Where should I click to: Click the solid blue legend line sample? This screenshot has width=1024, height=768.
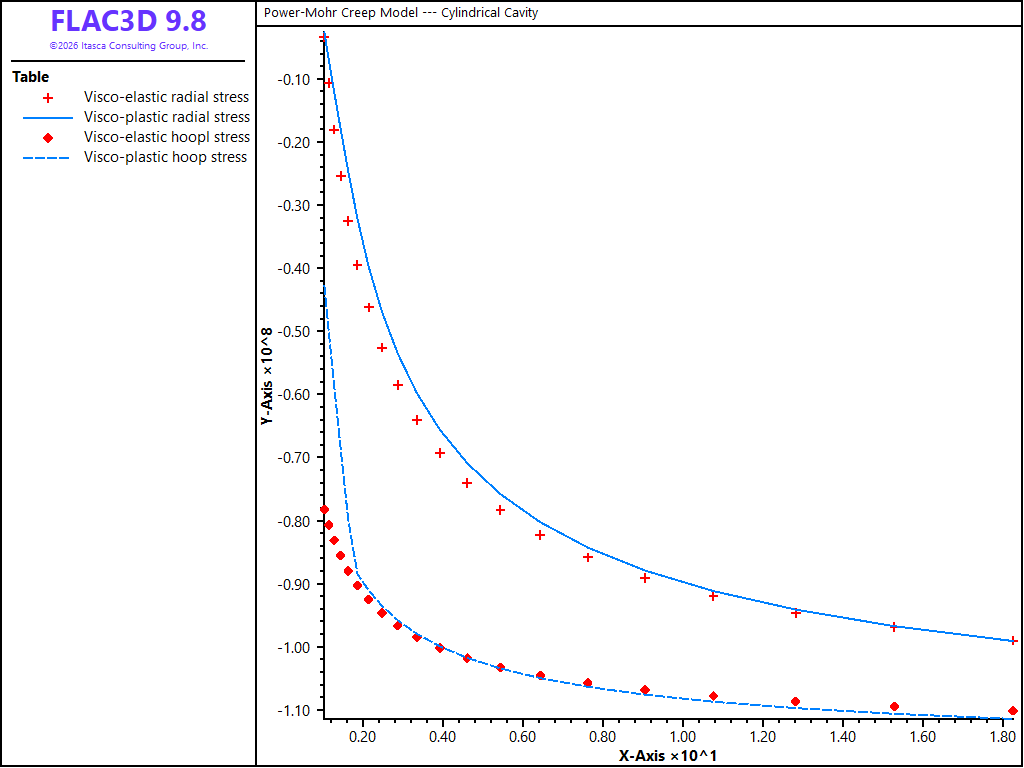pos(48,118)
